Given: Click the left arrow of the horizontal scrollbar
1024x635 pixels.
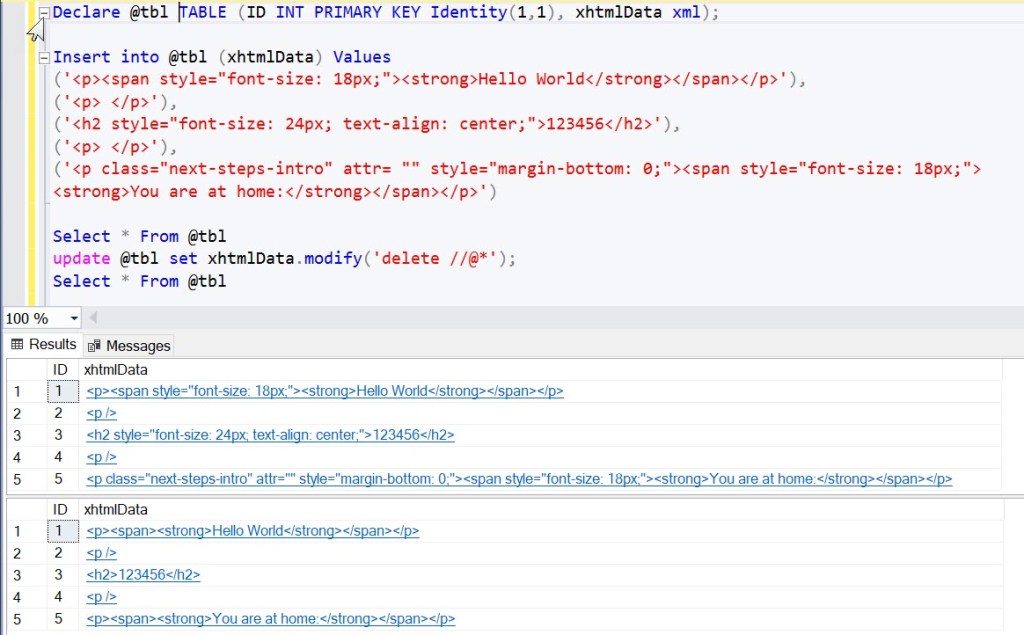Looking at the screenshot, I should point(94,319).
